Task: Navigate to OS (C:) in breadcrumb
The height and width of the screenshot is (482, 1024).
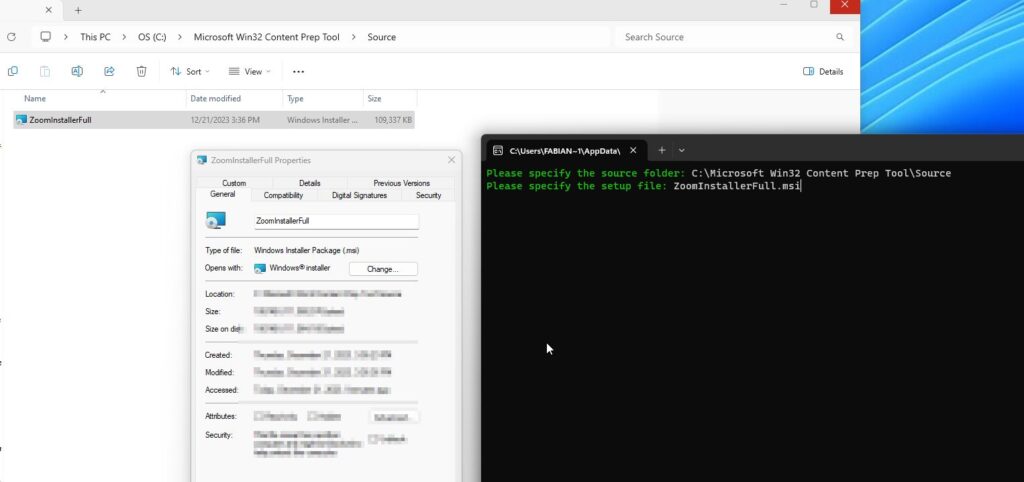Action: [x=152, y=37]
